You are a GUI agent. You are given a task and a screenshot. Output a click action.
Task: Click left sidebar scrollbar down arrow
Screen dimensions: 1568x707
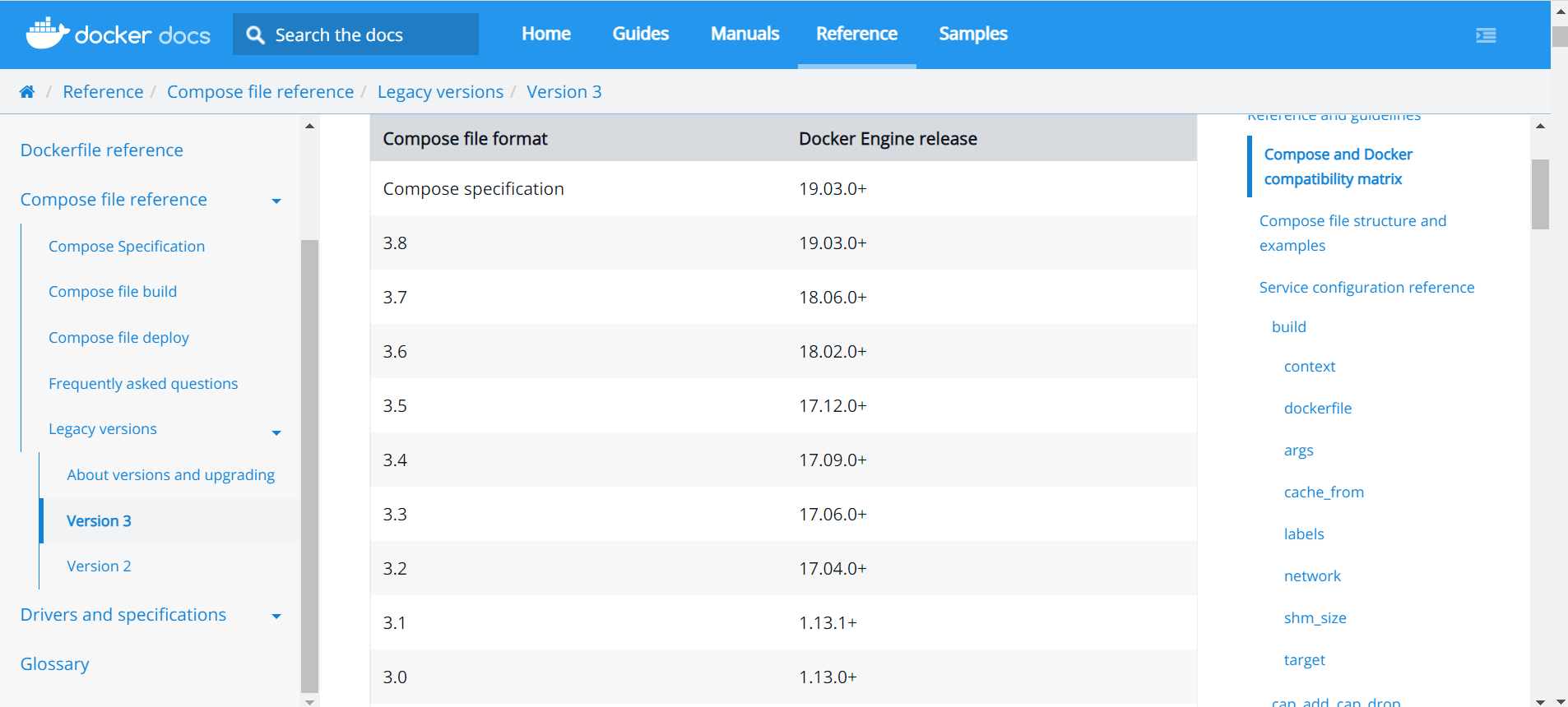[309, 701]
